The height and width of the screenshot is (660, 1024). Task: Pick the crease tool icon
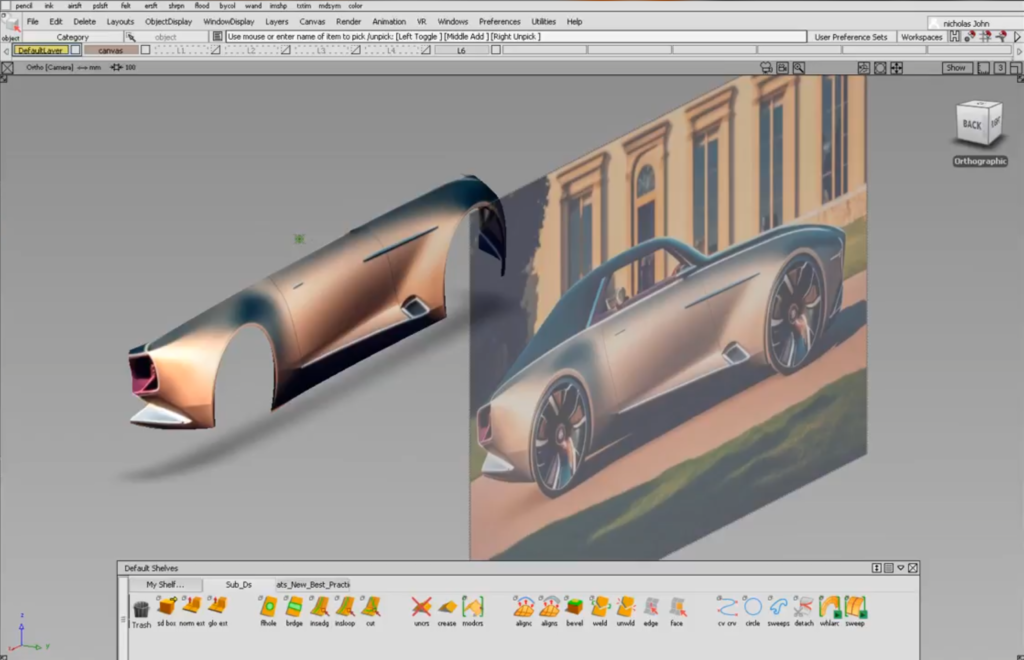pos(447,607)
